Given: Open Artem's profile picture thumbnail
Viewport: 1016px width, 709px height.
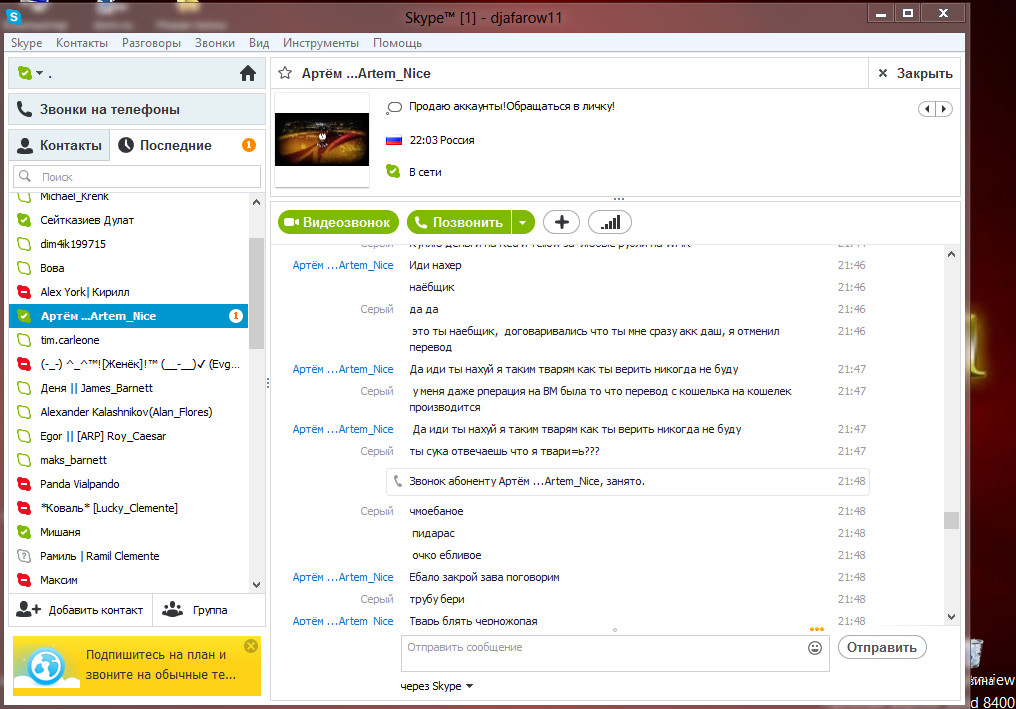Looking at the screenshot, I should [322, 139].
